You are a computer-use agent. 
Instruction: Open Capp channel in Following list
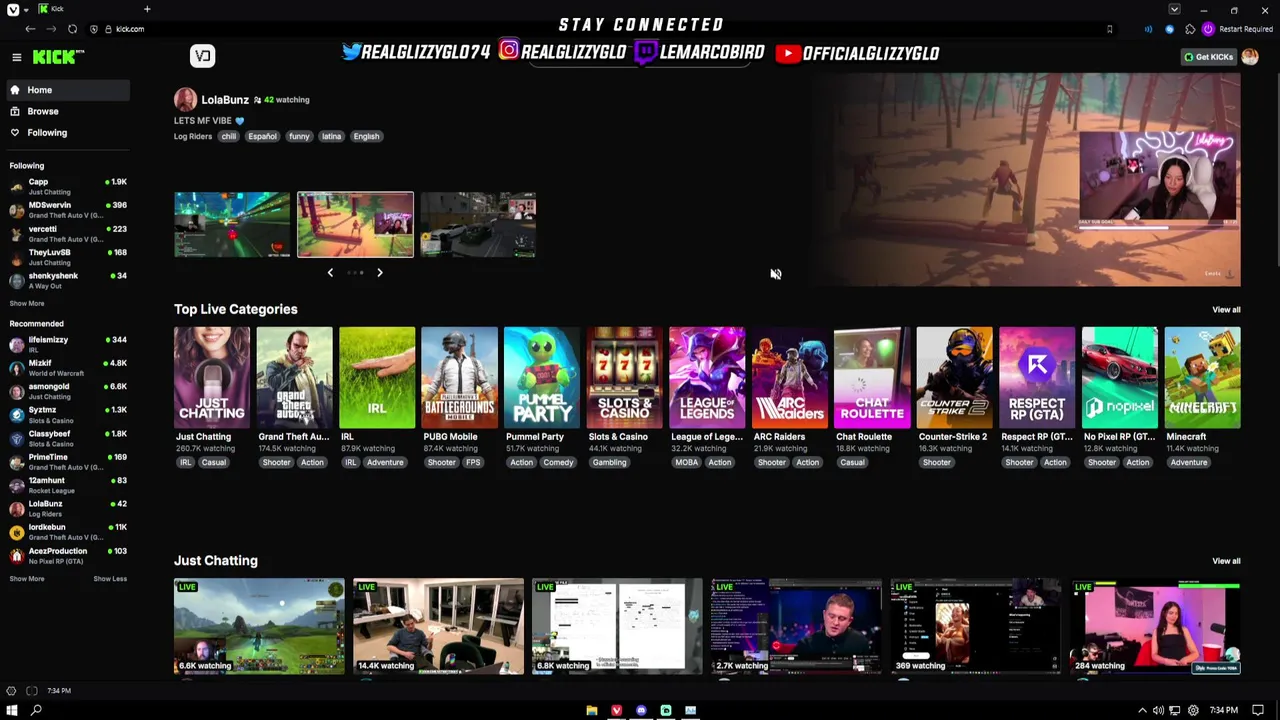pos(68,186)
